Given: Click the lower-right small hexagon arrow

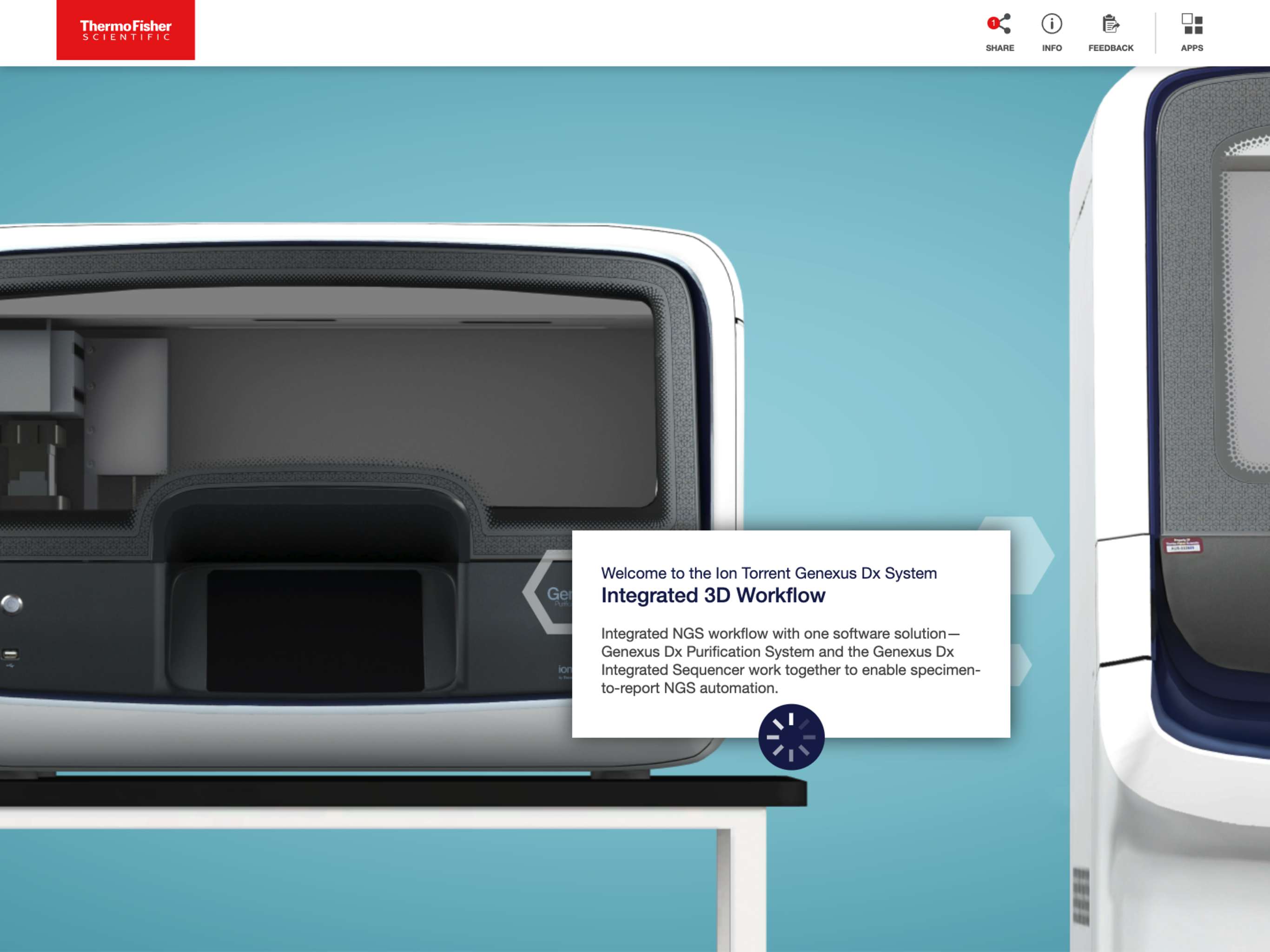Looking at the screenshot, I should 1021,665.
